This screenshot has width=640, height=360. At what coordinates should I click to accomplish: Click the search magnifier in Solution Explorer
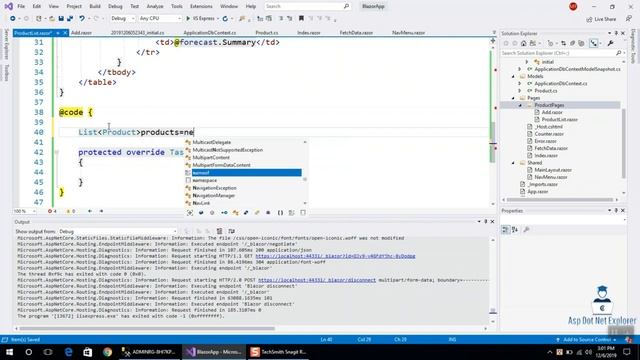tap(618, 53)
